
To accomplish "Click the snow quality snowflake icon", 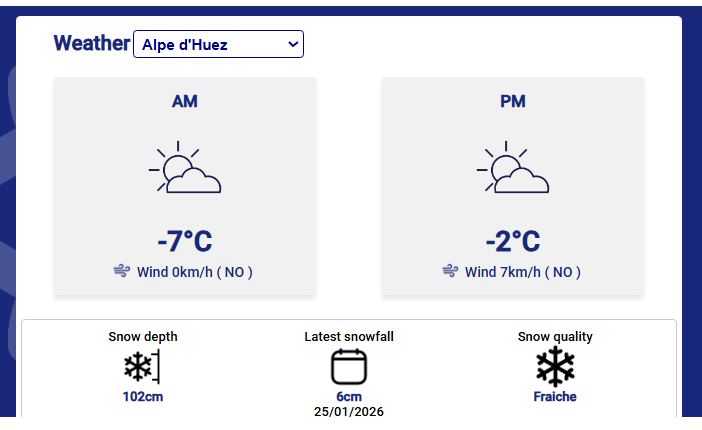I will [555, 367].
